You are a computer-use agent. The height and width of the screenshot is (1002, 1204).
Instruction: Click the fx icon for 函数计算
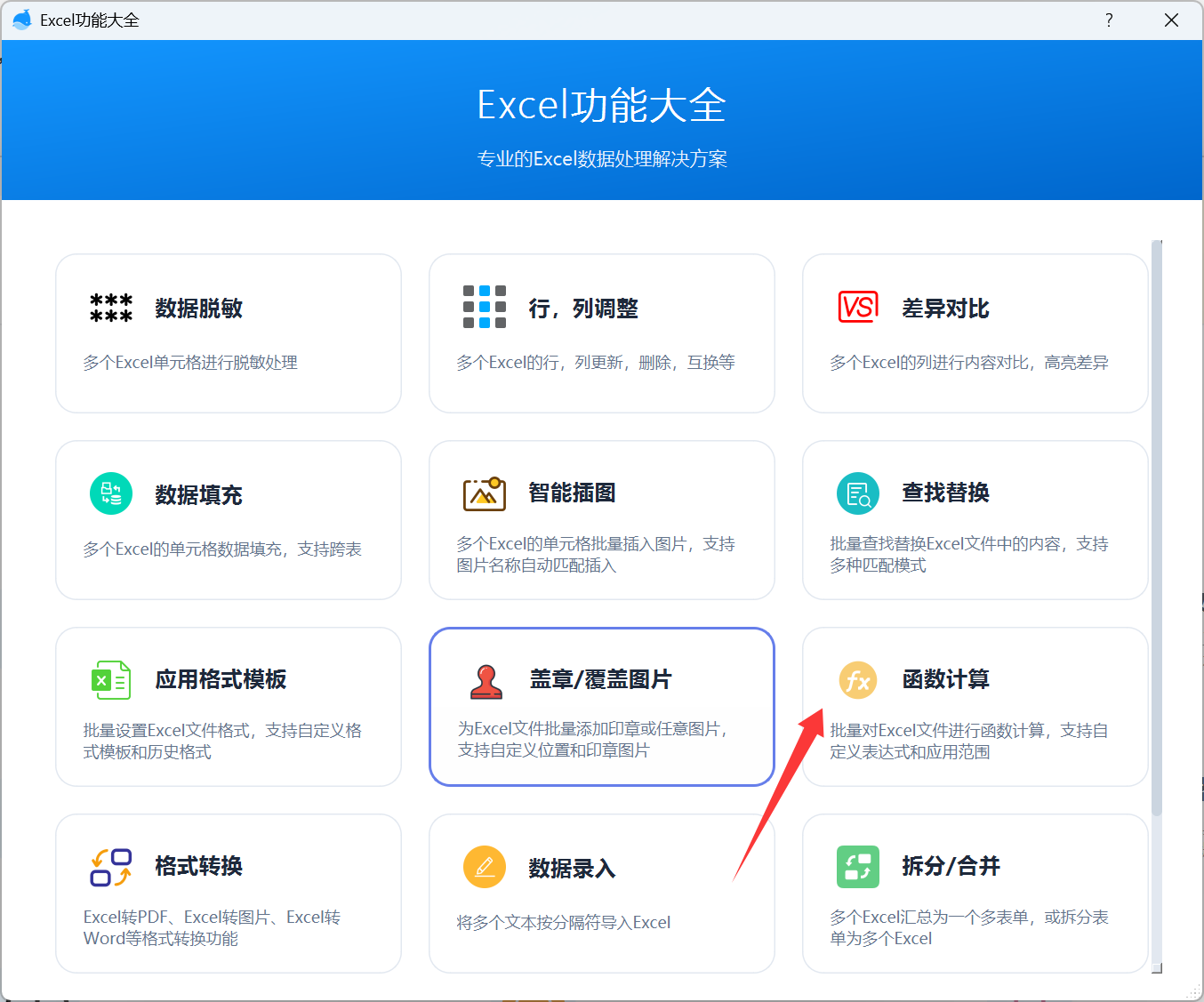click(858, 680)
